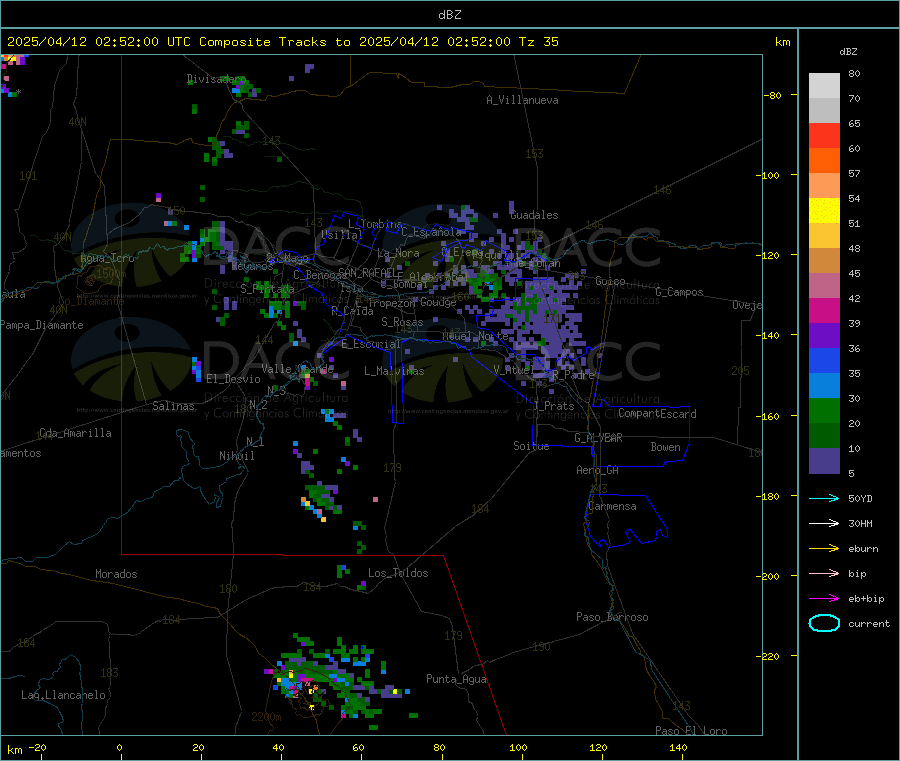Click the Cda_Amarilla map label
900x761 pixels.
(75, 433)
